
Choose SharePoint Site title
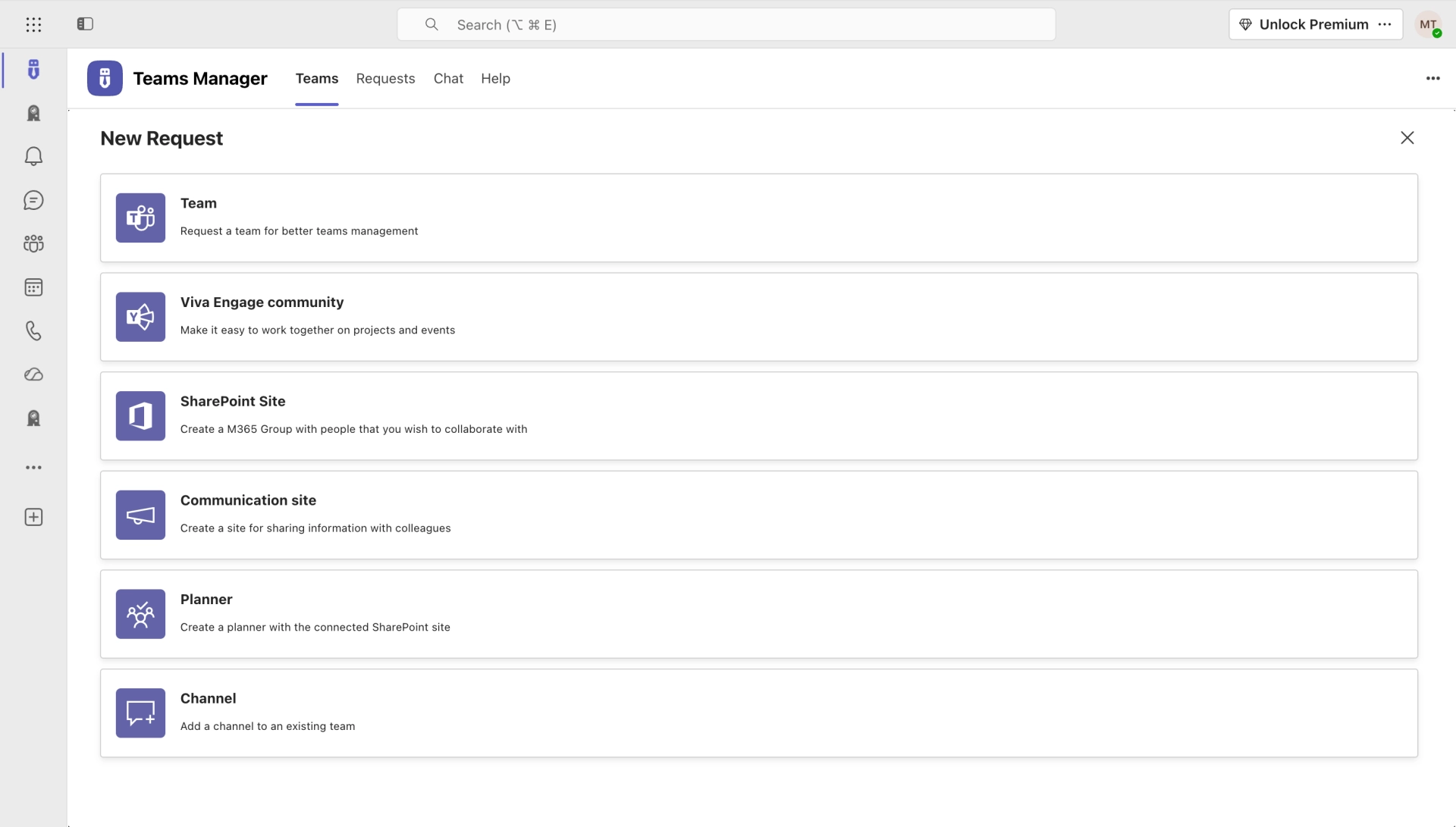(x=233, y=401)
